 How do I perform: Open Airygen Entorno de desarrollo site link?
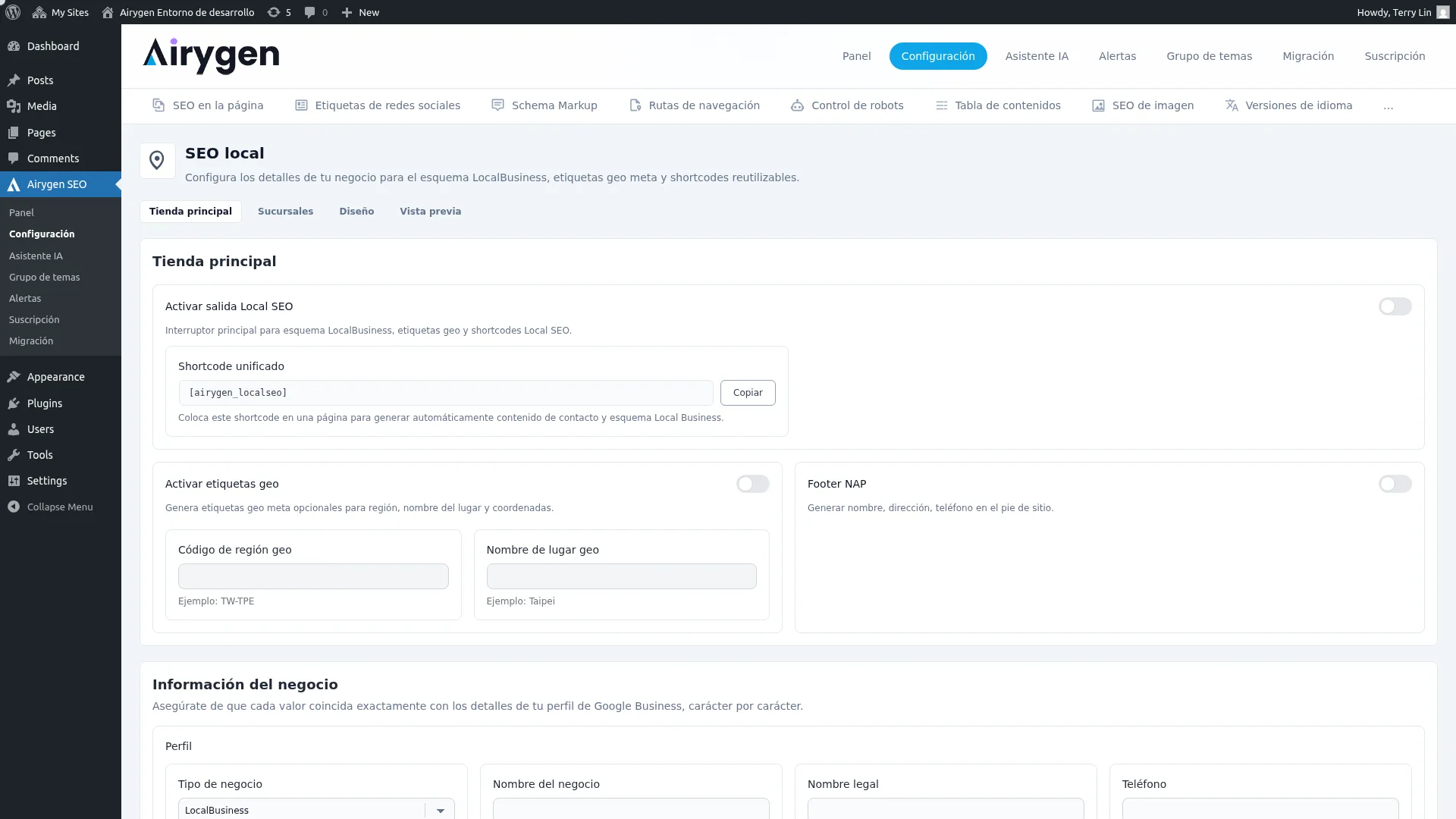coord(178,12)
